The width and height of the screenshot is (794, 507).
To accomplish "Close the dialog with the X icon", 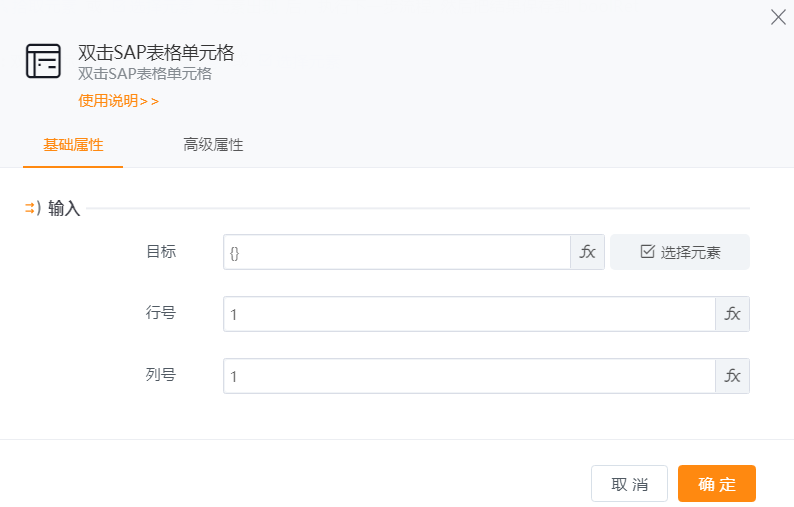I will click(x=778, y=17).
